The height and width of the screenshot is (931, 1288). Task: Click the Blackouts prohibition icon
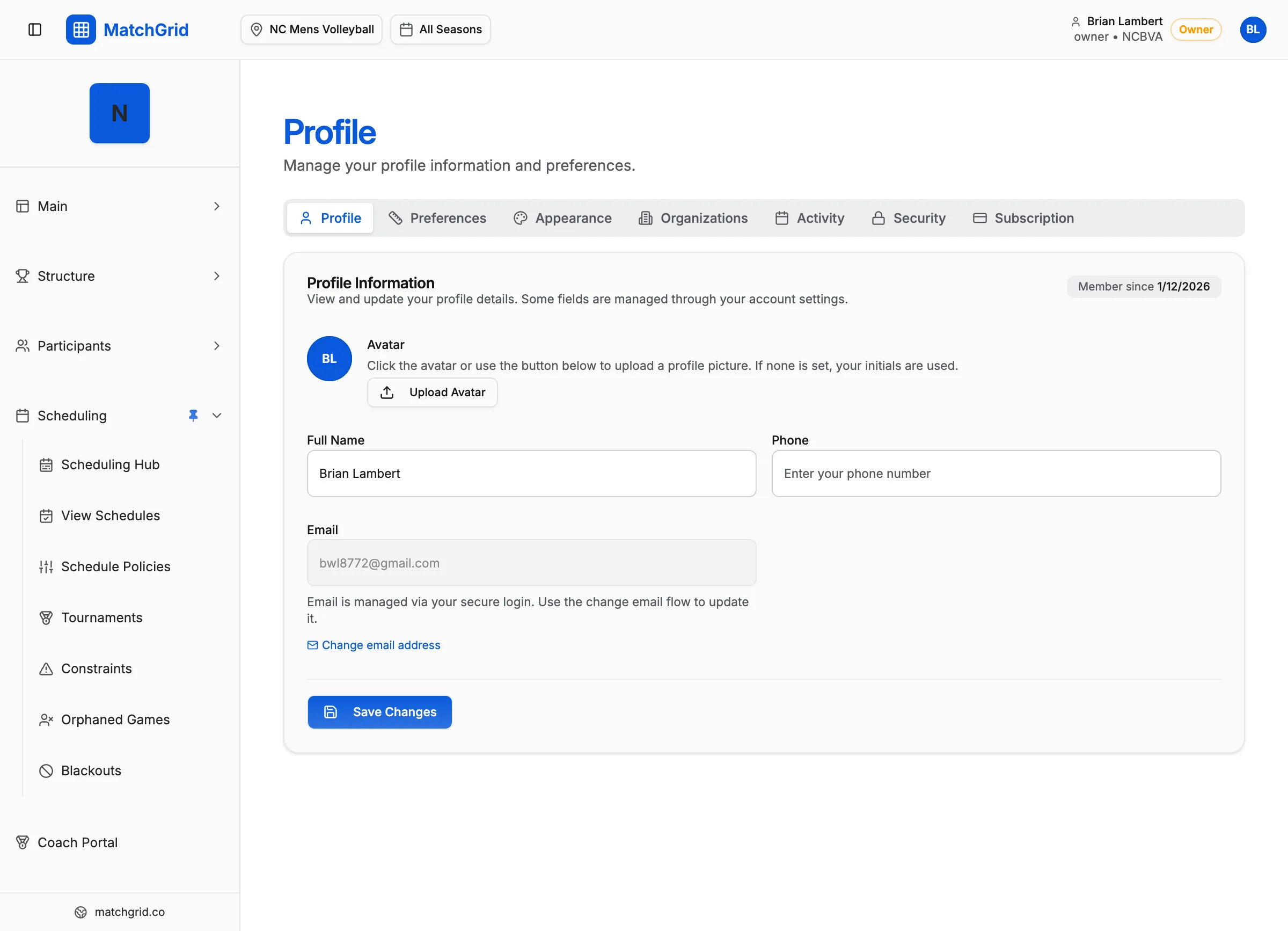click(46, 770)
